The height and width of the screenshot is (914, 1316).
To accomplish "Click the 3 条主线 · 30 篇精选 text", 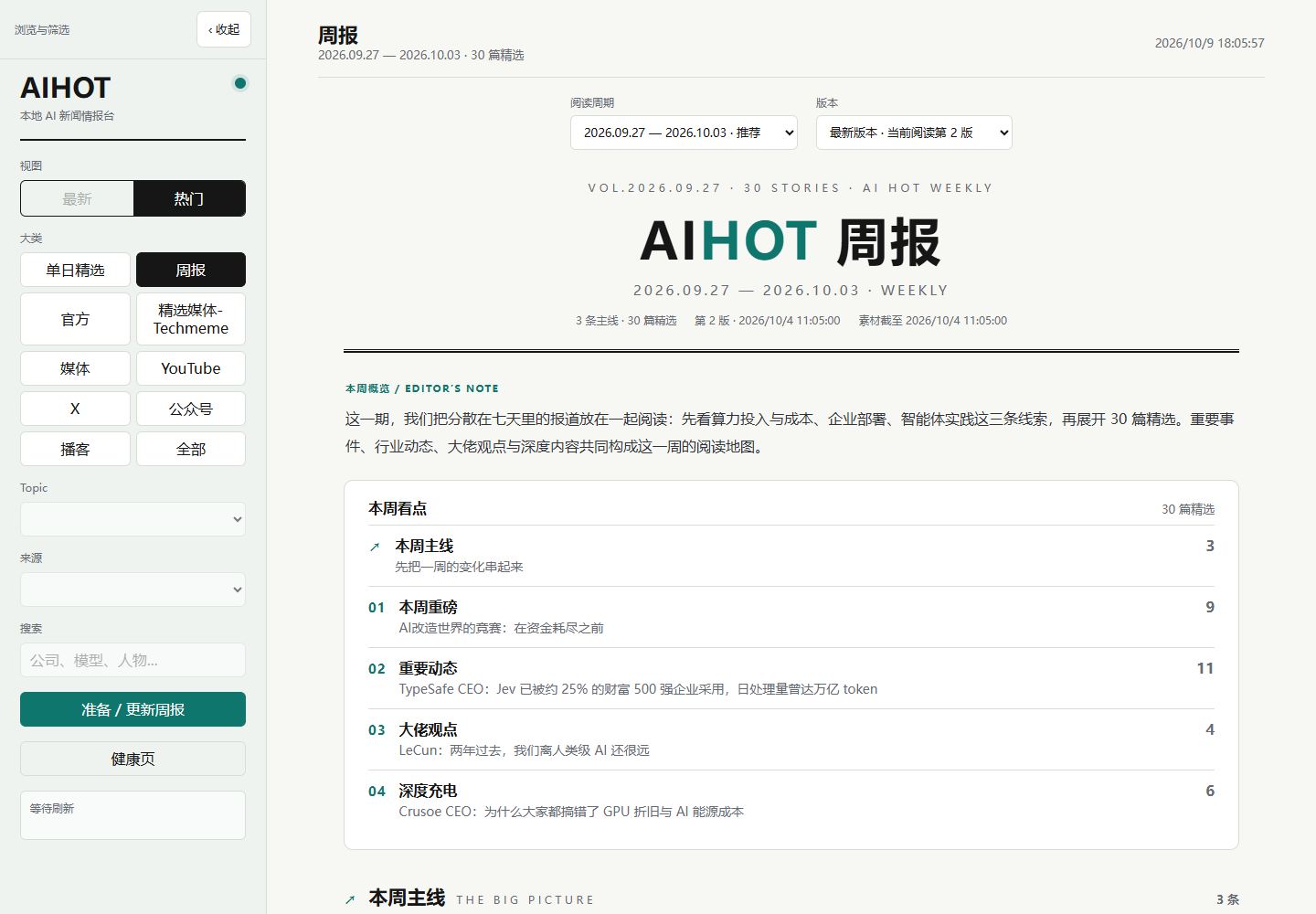I will [x=626, y=321].
